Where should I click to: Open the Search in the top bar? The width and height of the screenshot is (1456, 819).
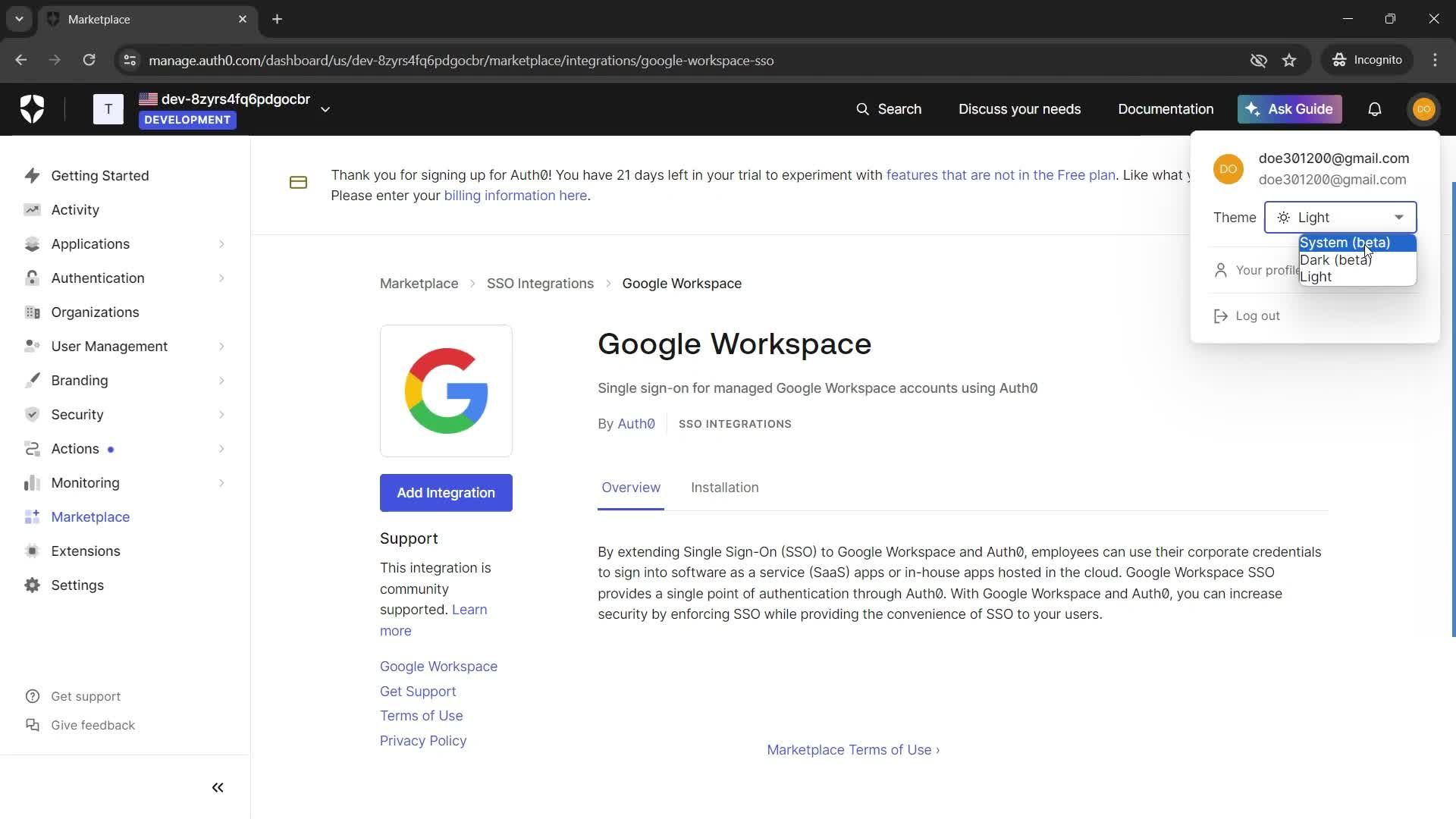coord(888,109)
